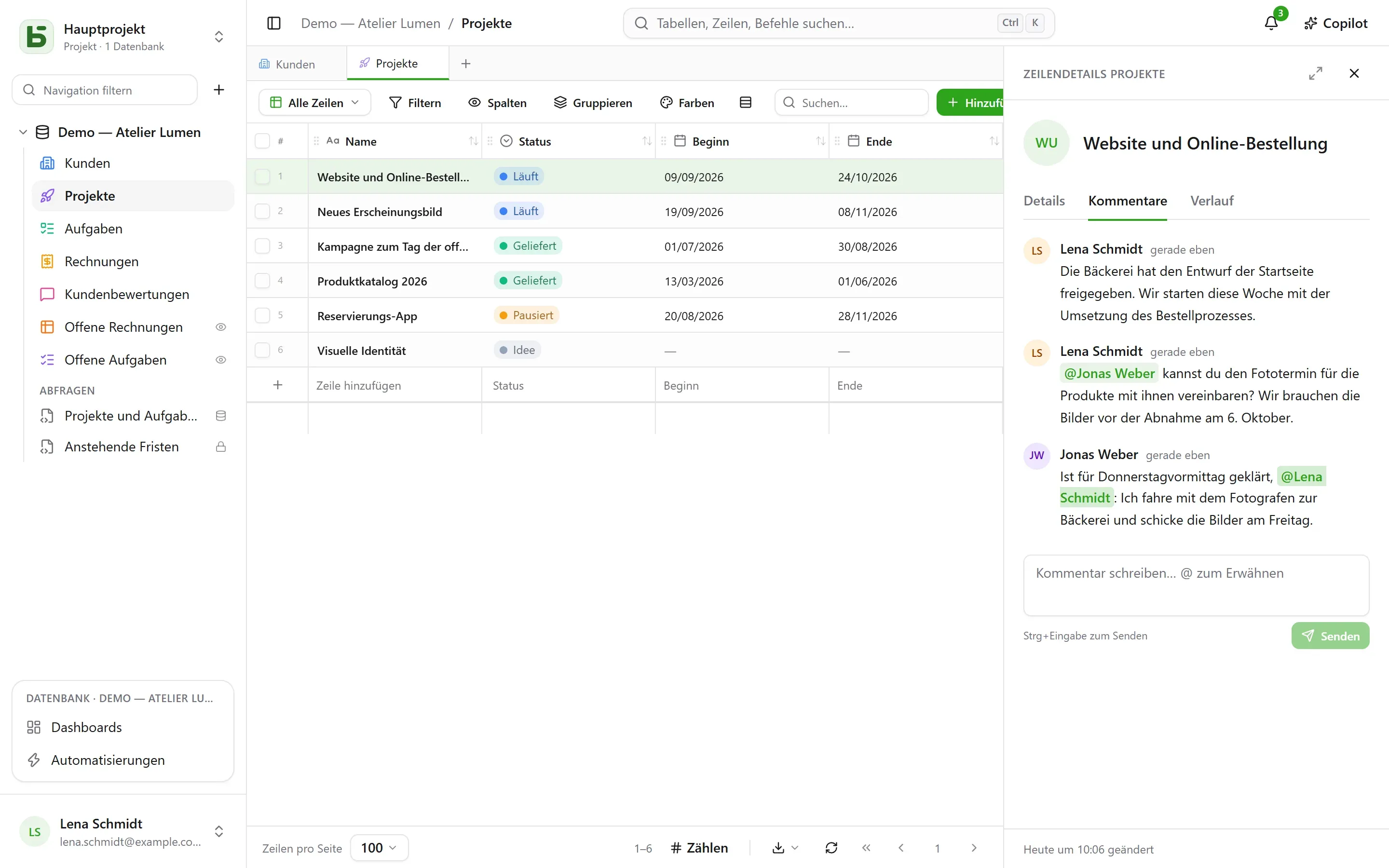Open Copilot assistant

pyautogui.click(x=1335, y=23)
